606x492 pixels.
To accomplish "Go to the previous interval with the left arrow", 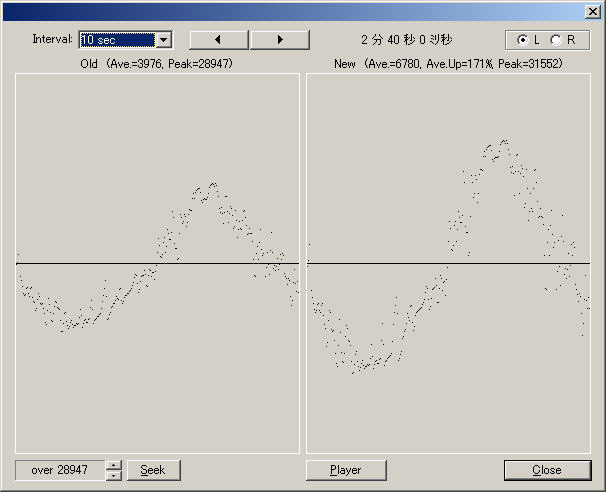I will [x=219, y=40].
